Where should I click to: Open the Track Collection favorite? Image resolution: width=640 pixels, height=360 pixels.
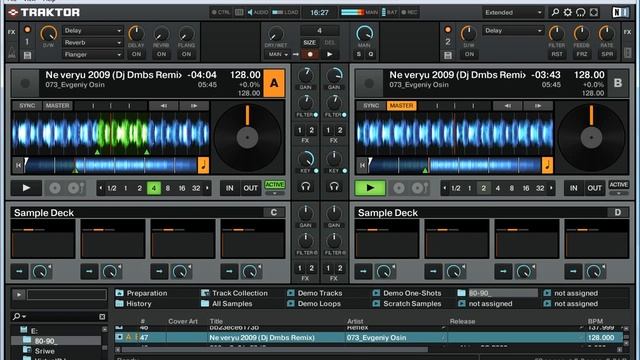[x=235, y=293]
